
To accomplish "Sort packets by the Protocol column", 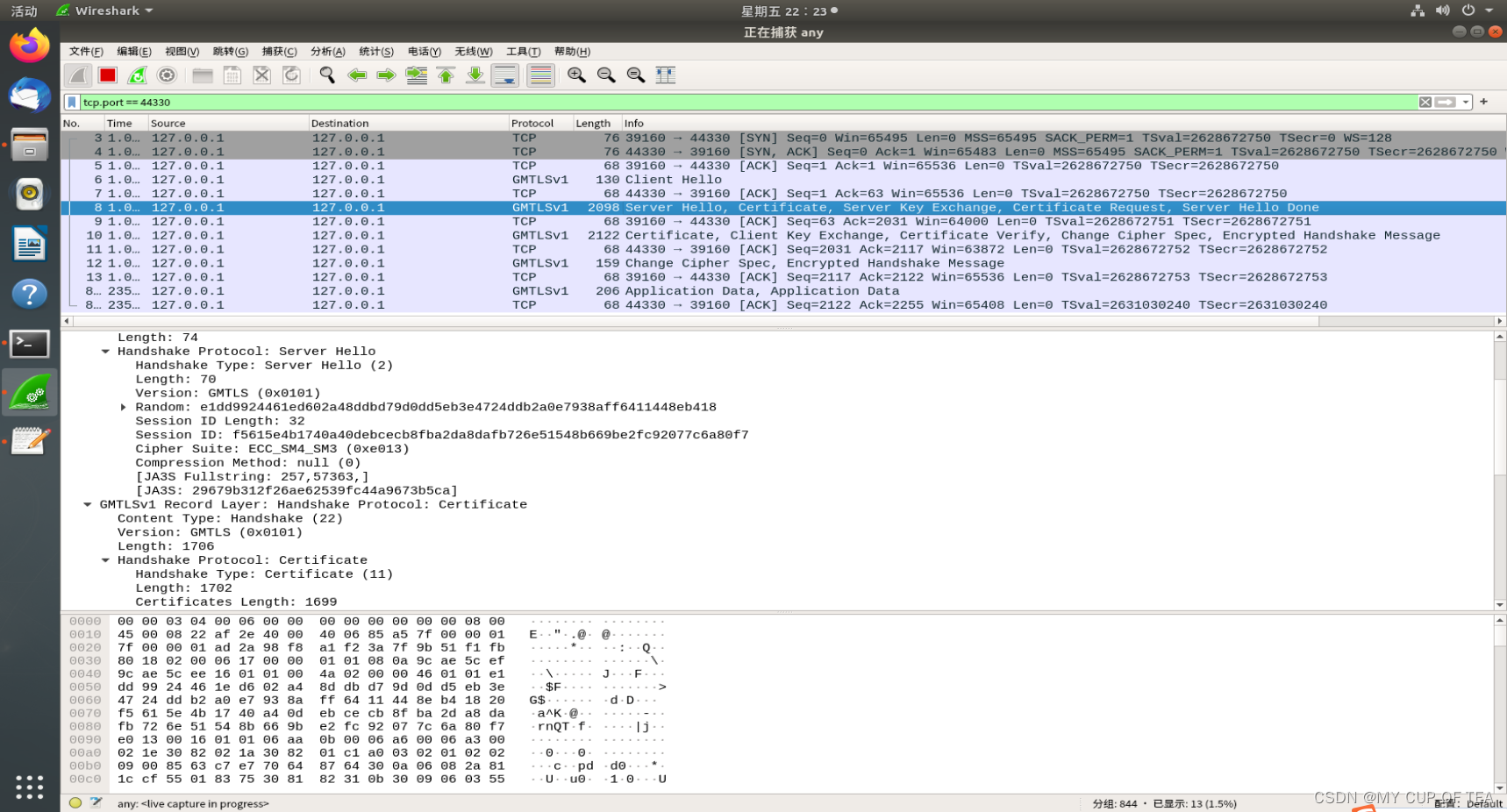I will tap(541, 124).
